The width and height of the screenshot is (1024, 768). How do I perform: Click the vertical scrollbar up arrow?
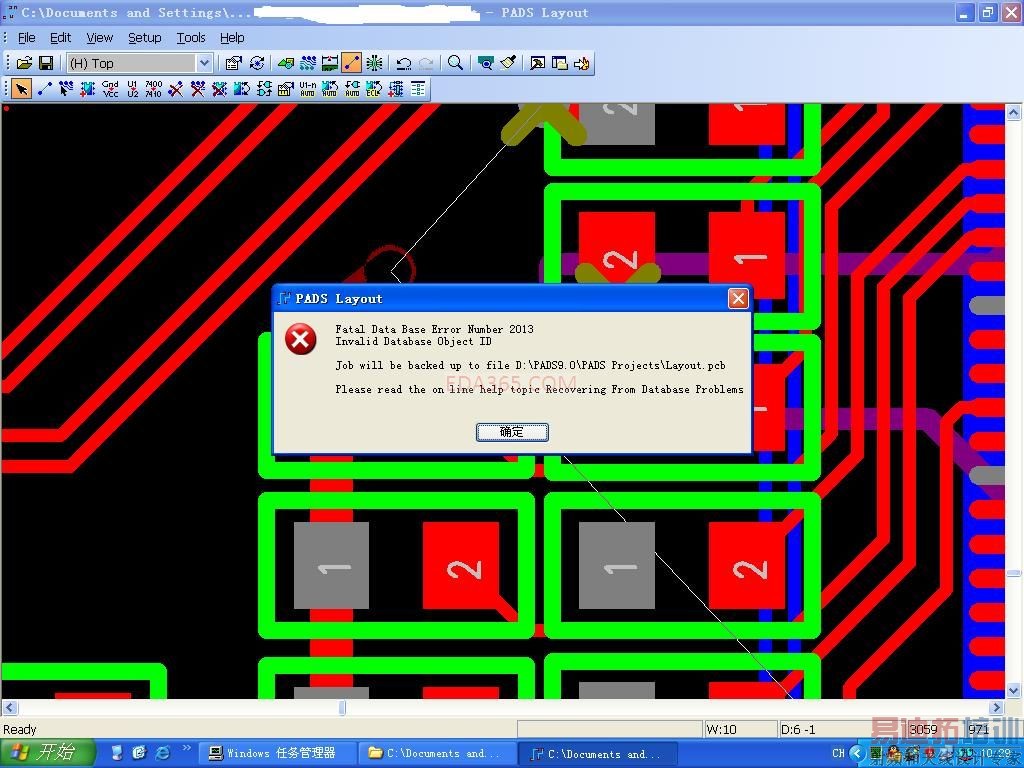click(x=1013, y=112)
